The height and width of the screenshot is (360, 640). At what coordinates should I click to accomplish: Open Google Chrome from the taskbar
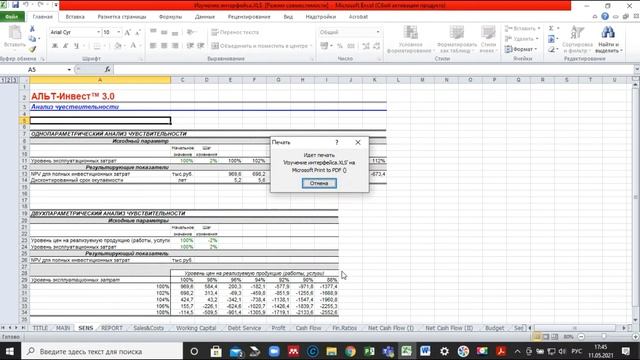(x=350, y=351)
